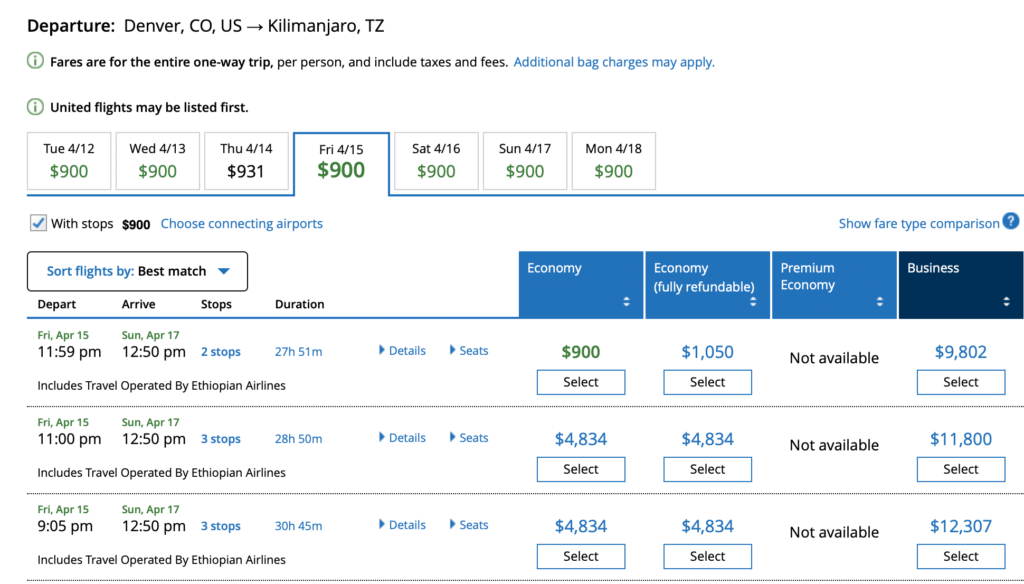The image size is (1024, 584).
Task: Expand Details for the 11:59 pm flight
Action: (402, 351)
